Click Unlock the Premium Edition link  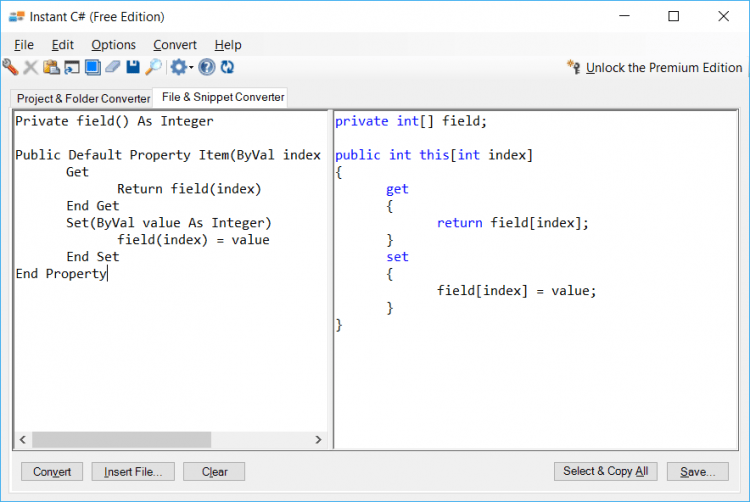(663, 68)
